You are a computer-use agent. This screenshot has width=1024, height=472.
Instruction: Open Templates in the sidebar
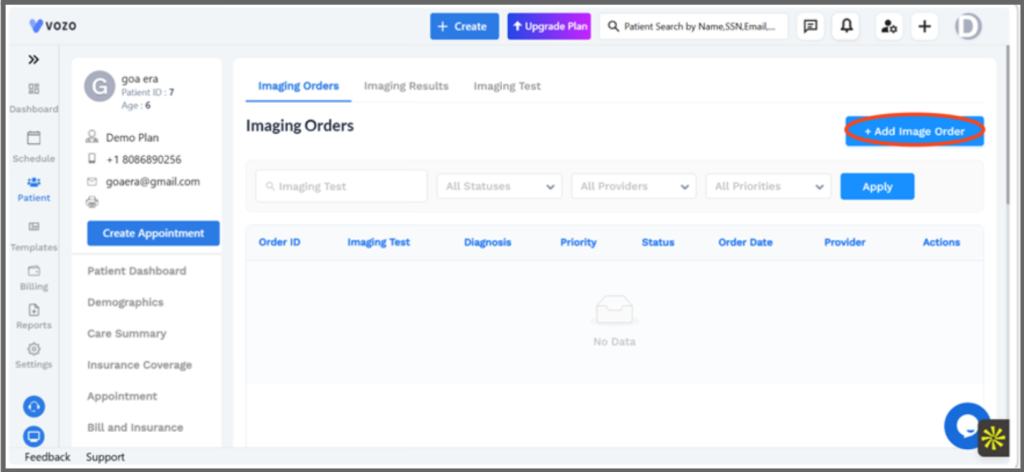(x=33, y=236)
